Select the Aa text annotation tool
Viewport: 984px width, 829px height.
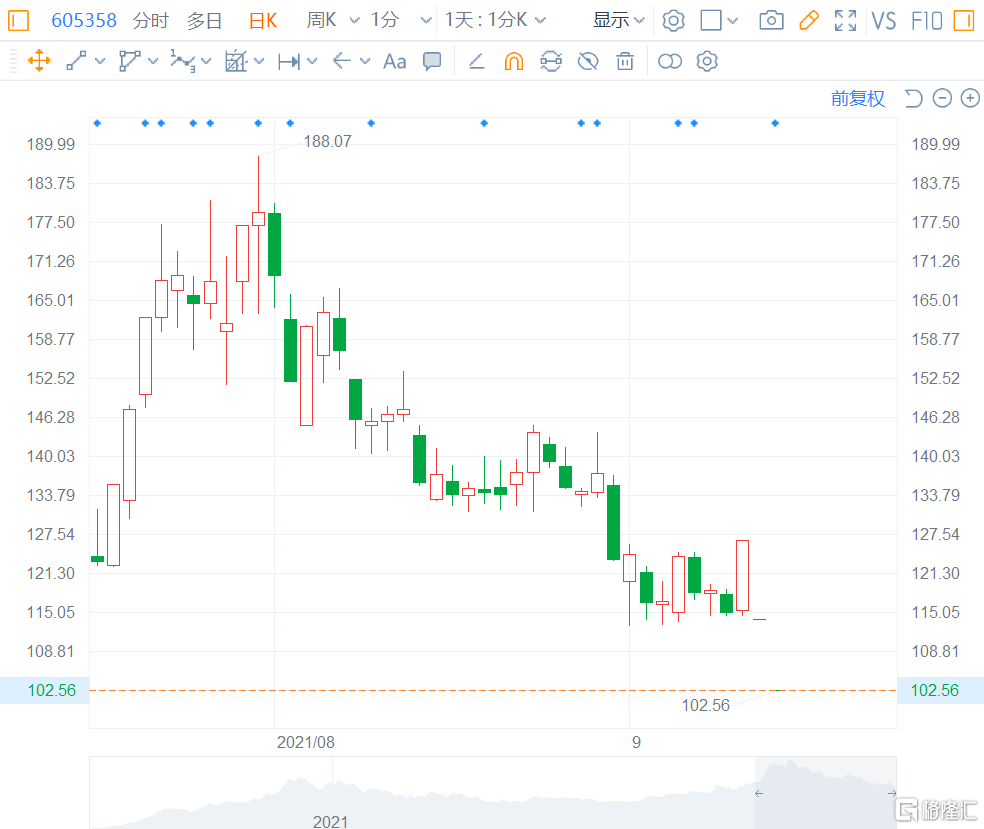[x=394, y=62]
